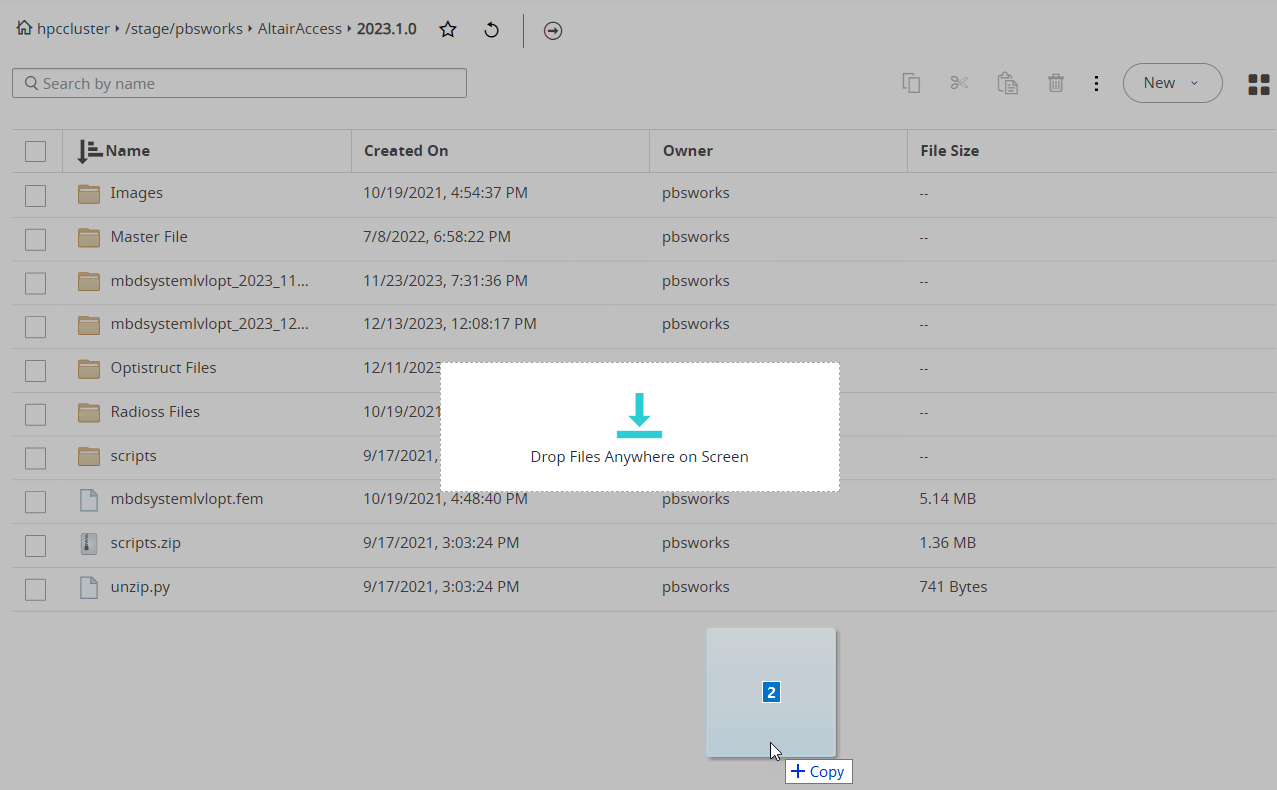Click the 741 Bytes file size cell
Image resolution: width=1277 pixels, height=790 pixels.
click(x=953, y=587)
